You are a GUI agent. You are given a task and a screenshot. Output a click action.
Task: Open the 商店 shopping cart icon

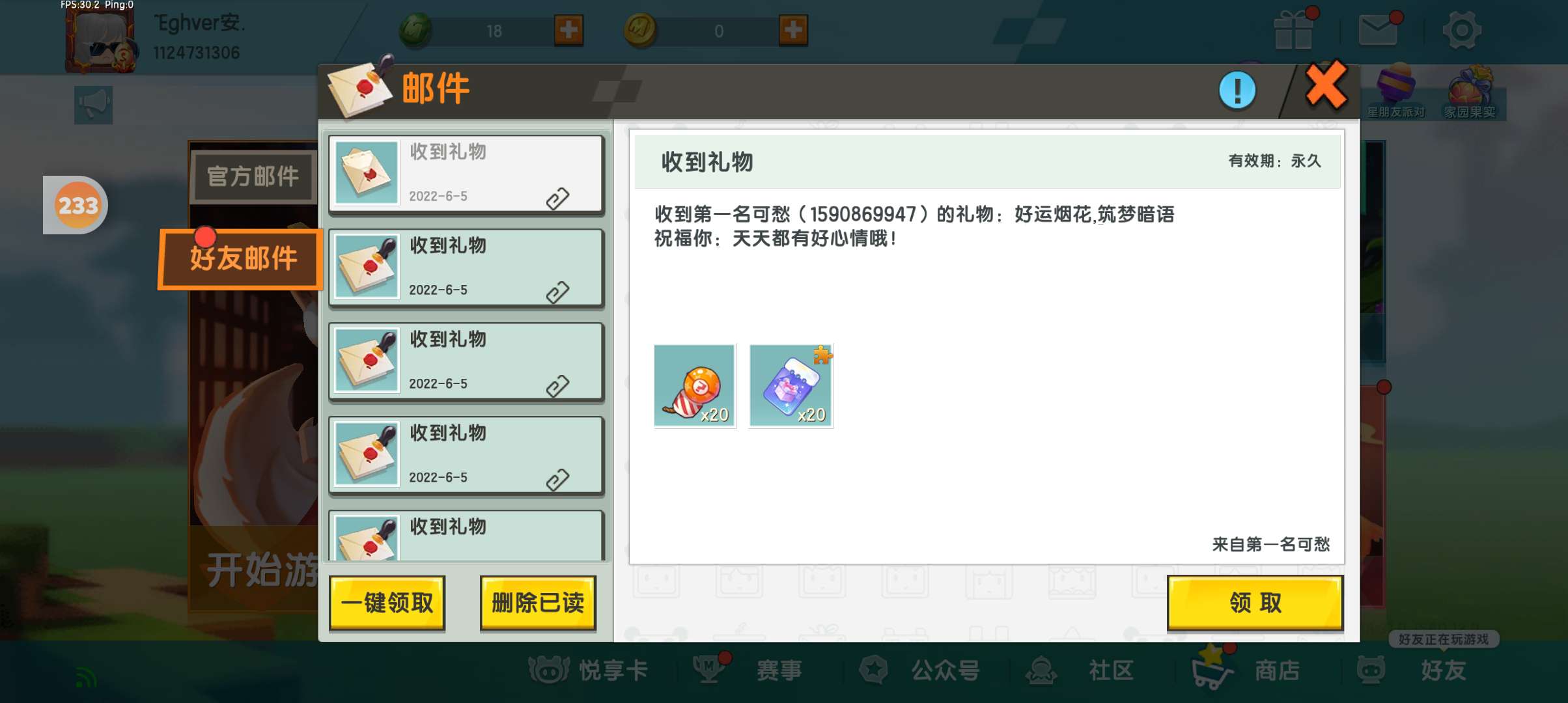[1211, 669]
